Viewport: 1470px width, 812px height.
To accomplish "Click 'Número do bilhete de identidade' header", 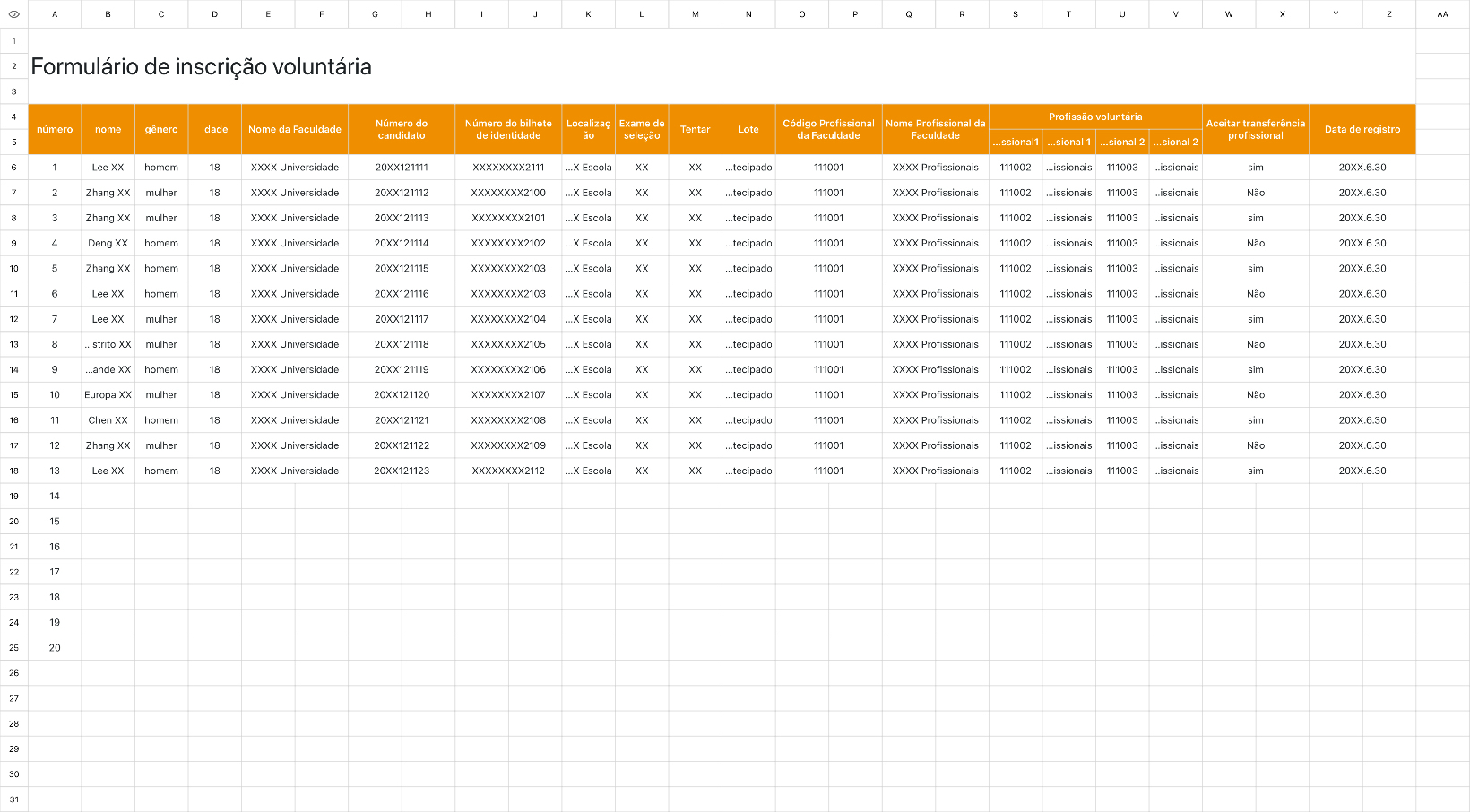I will pos(508,130).
